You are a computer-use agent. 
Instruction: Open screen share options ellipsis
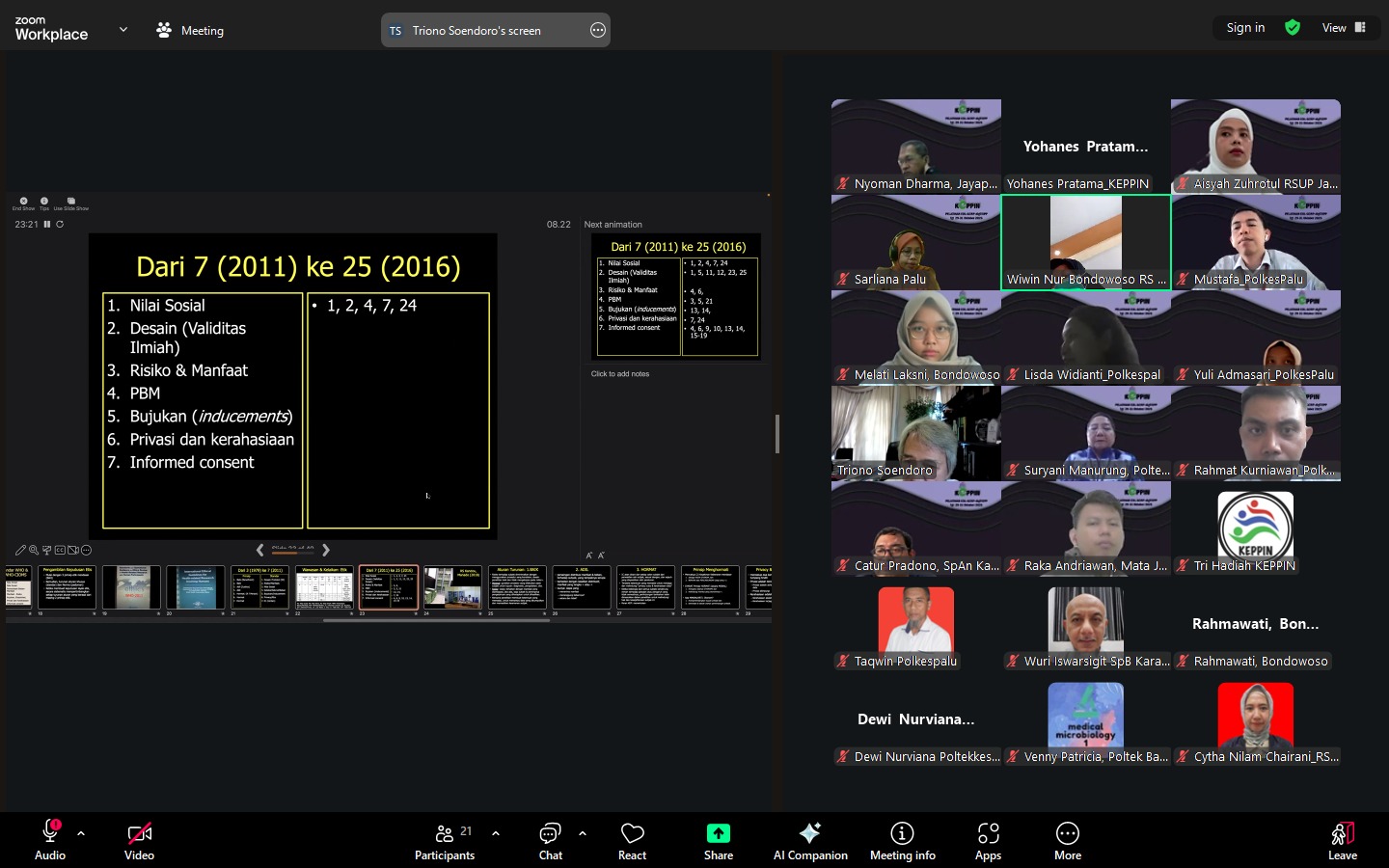(x=598, y=31)
